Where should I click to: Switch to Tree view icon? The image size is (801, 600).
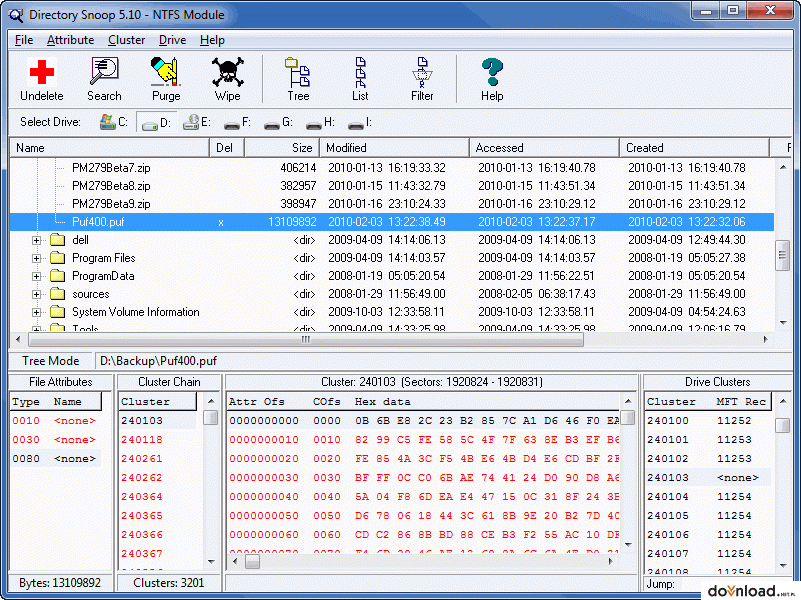click(298, 71)
